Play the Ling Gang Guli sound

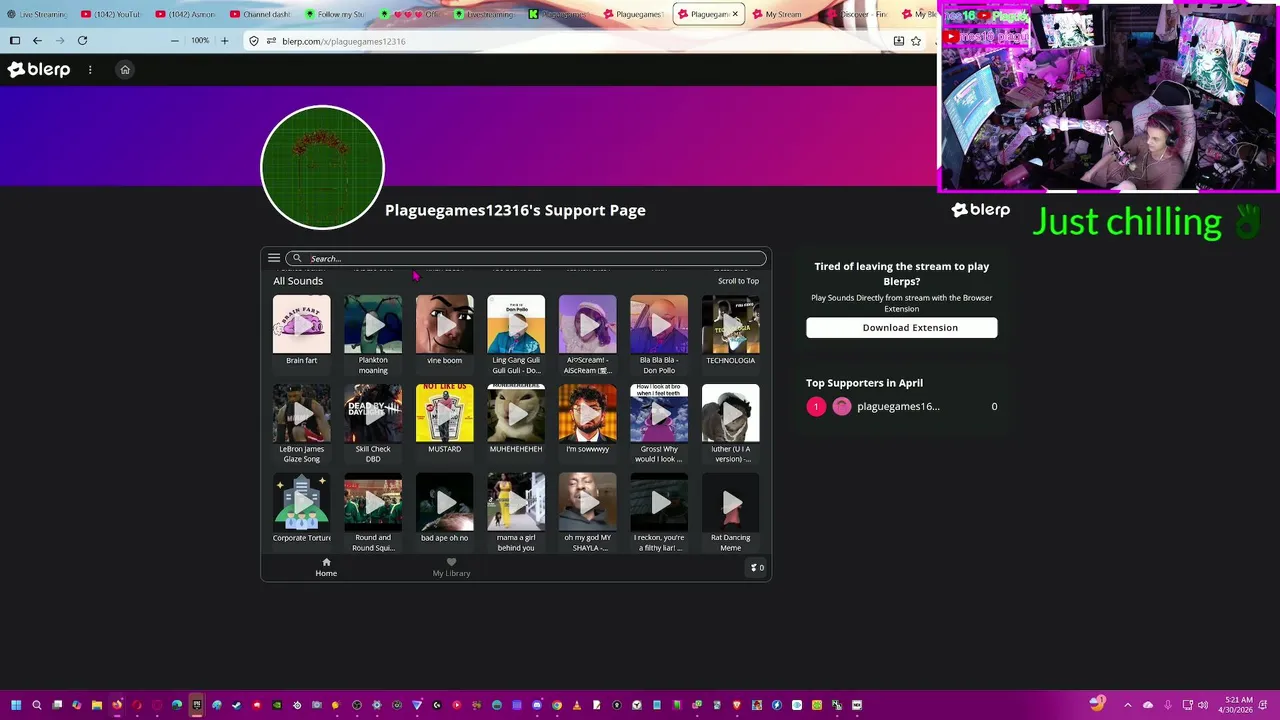[x=516, y=324]
